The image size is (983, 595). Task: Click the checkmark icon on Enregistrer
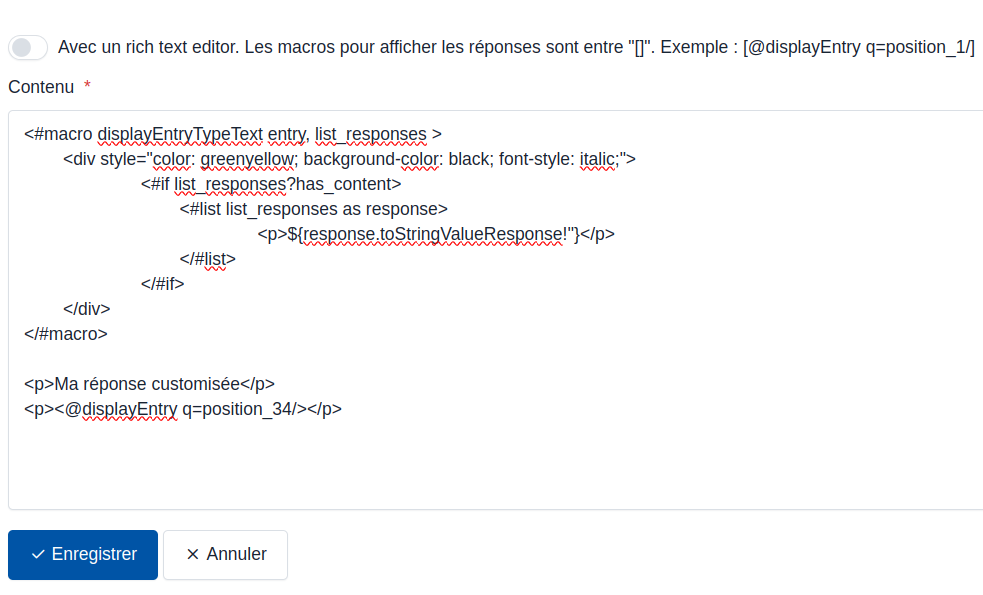tap(38, 554)
